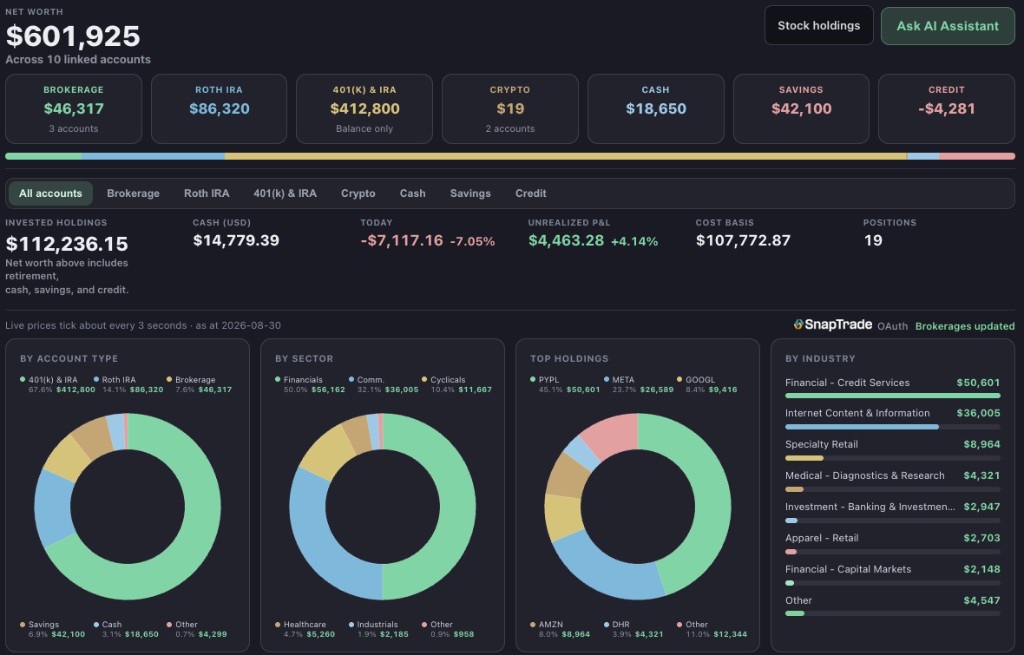1024x655 pixels.
Task: Open the Crypto tab
Action: tap(358, 193)
